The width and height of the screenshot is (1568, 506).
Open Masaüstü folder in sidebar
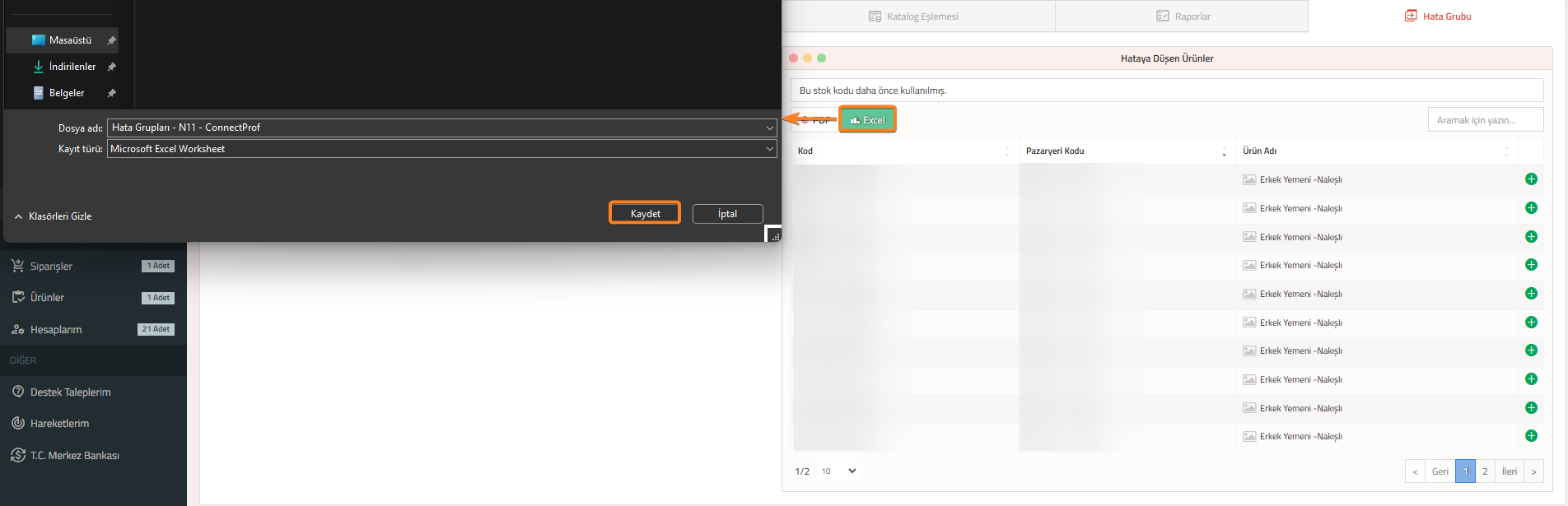pyautogui.click(x=69, y=40)
